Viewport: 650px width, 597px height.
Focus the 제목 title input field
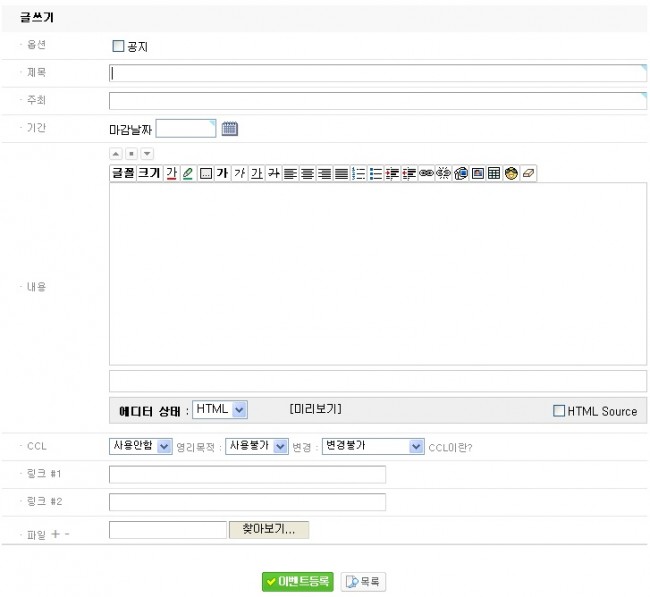click(378, 73)
